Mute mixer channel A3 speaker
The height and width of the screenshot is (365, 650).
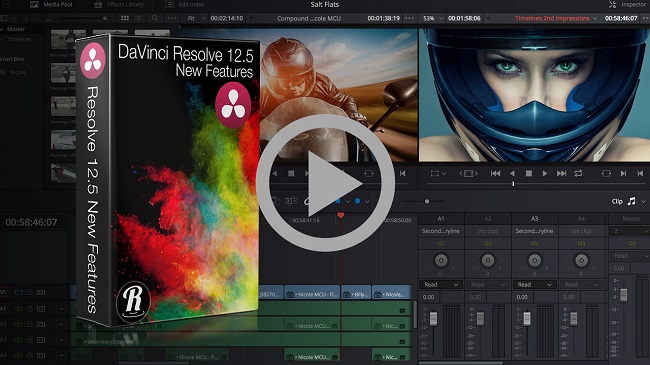[534, 243]
